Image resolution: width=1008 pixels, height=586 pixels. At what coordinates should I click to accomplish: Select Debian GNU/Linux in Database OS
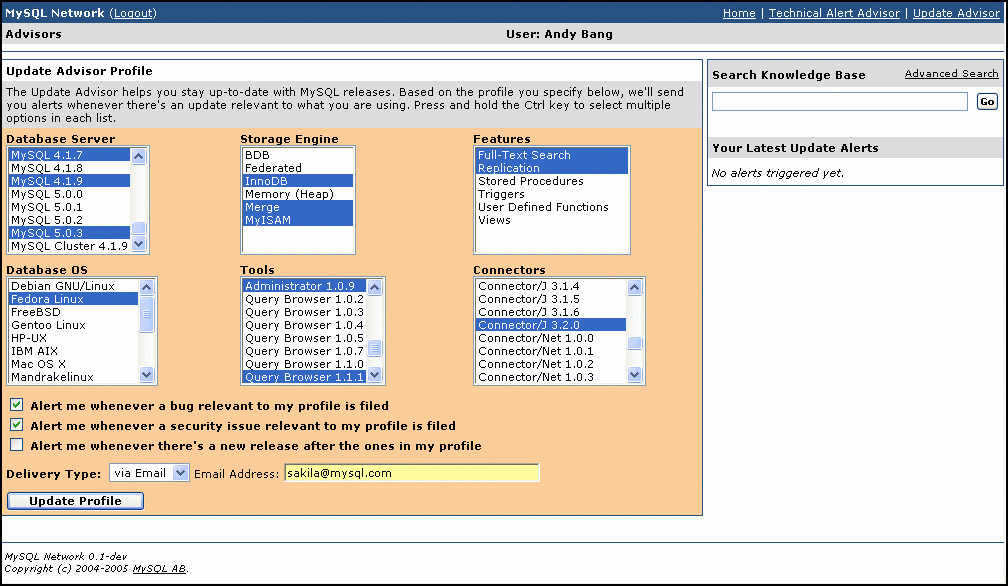[x=73, y=286]
